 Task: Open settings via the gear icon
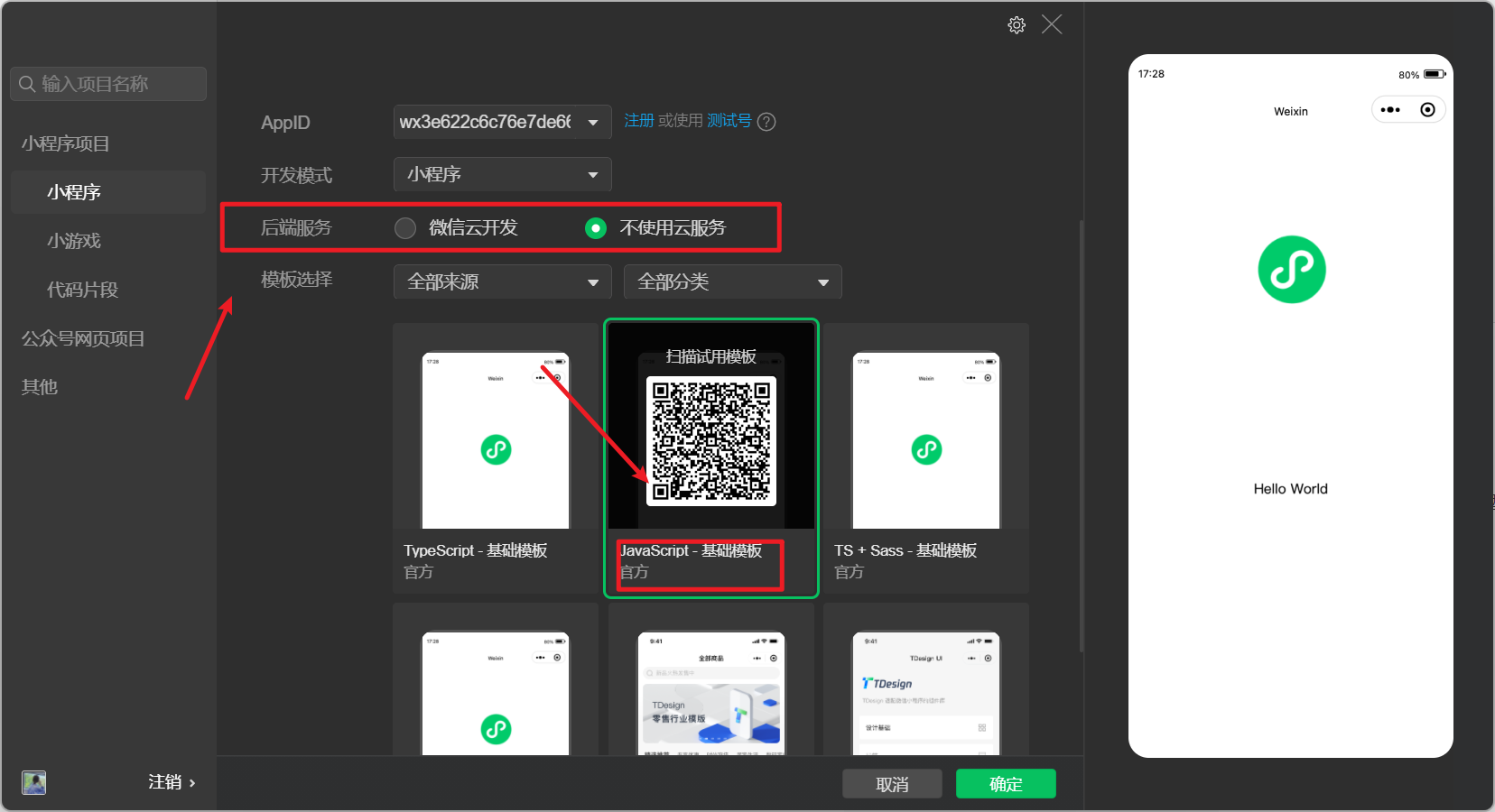tap(1017, 25)
